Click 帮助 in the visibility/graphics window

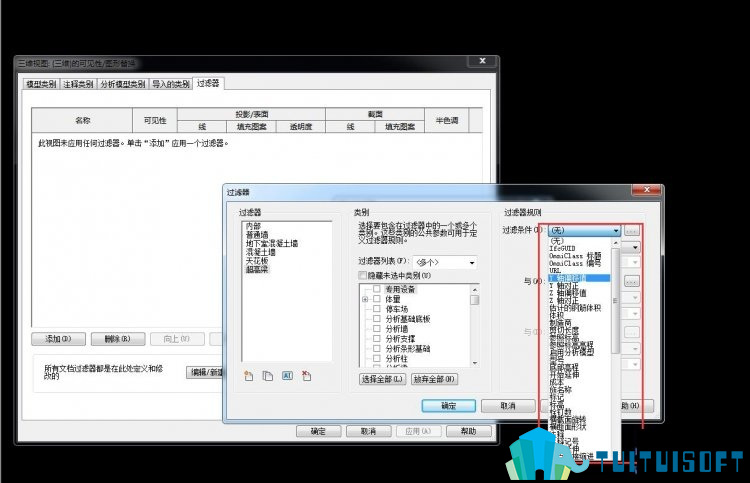(468, 431)
